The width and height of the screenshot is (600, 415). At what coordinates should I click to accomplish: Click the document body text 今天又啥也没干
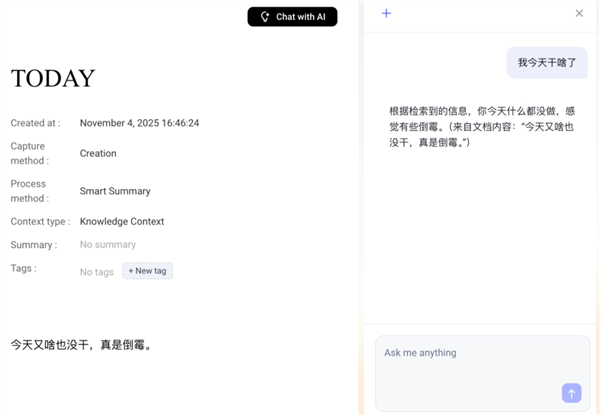point(81,345)
